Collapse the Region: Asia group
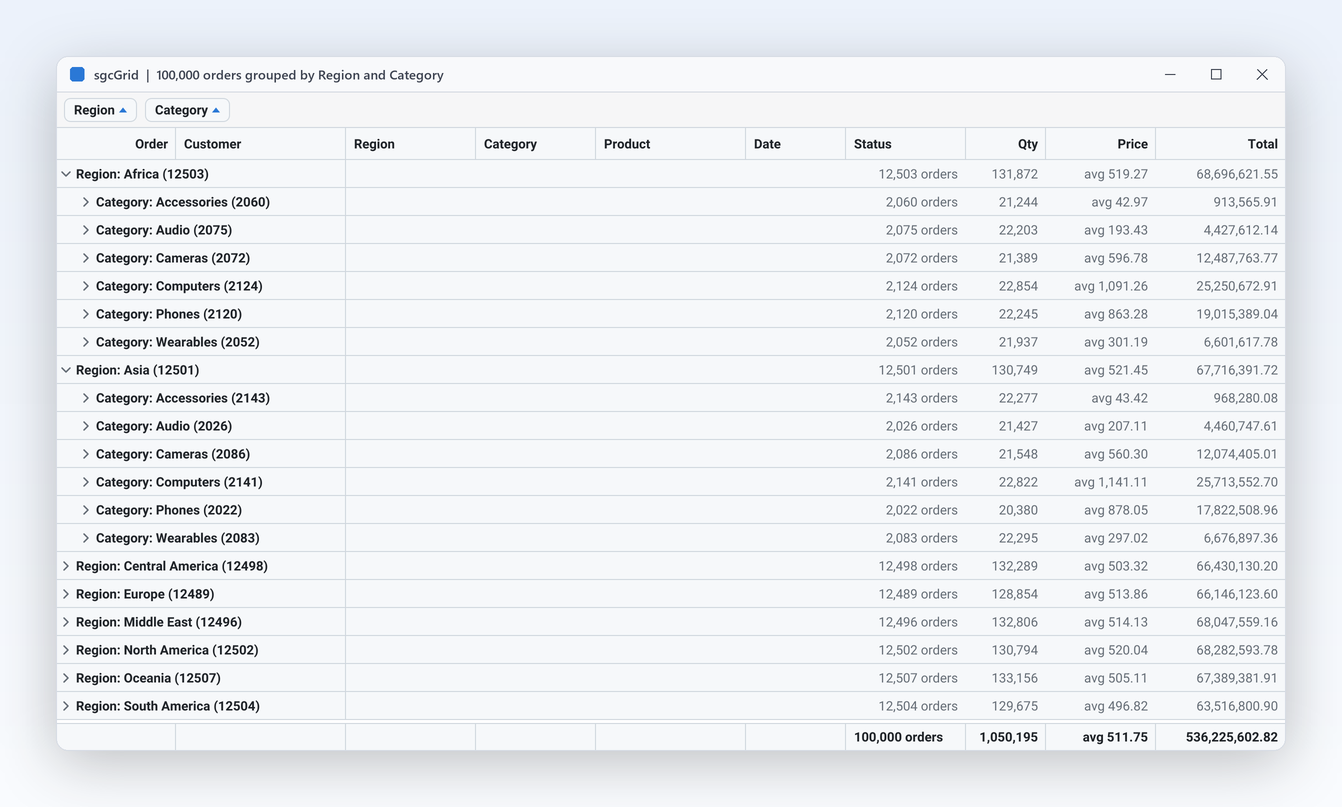Image resolution: width=1342 pixels, height=807 pixels. (66, 370)
